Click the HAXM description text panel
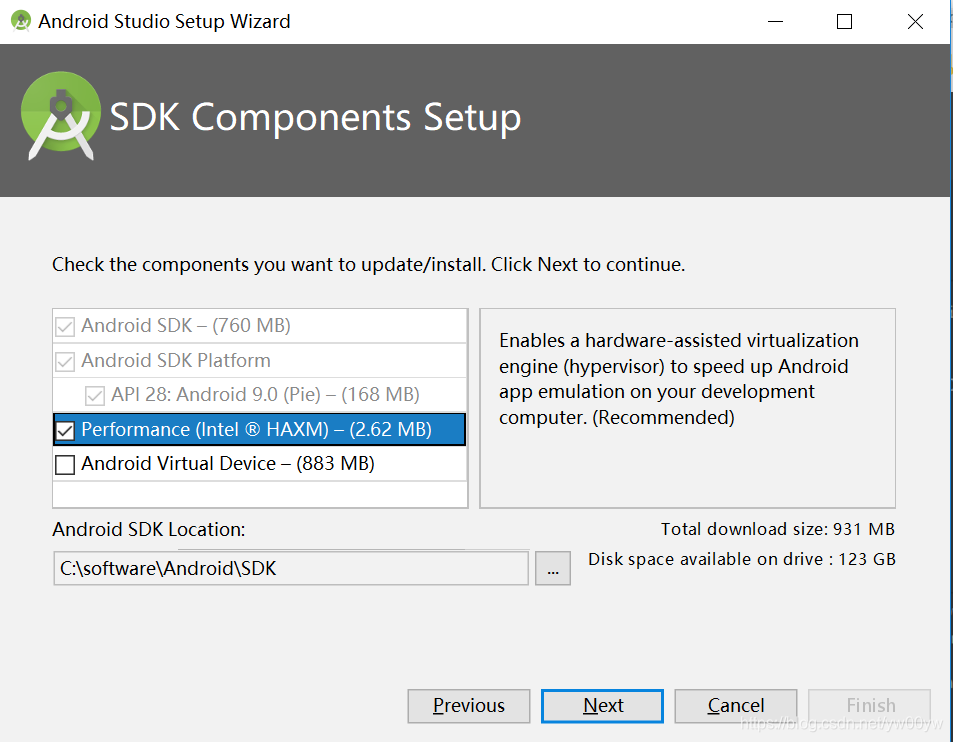This screenshot has height=742, width=953. [x=687, y=408]
